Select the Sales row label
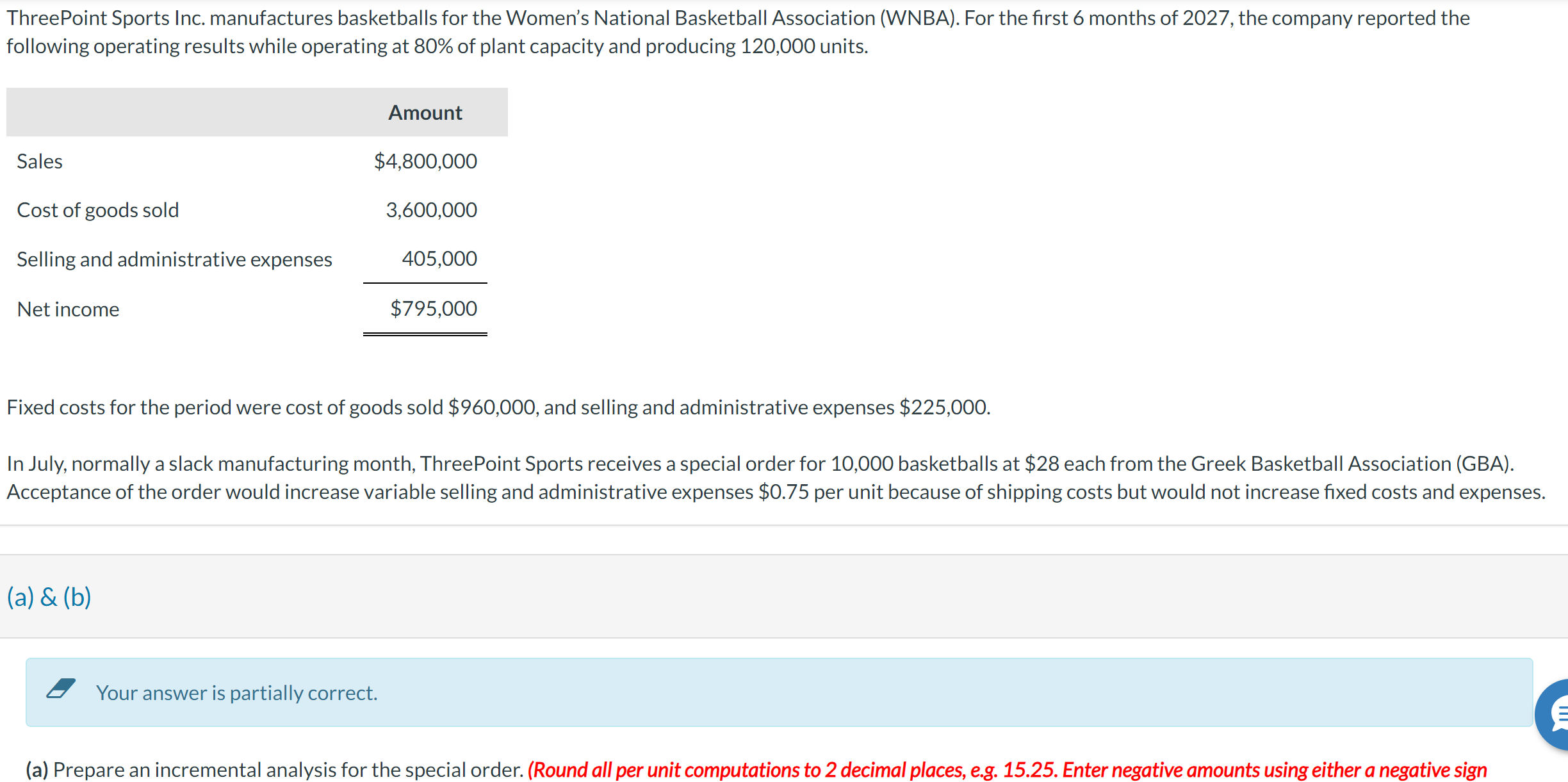Image resolution: width=1568 pixels, height=782 pixels. coord(40,161)
